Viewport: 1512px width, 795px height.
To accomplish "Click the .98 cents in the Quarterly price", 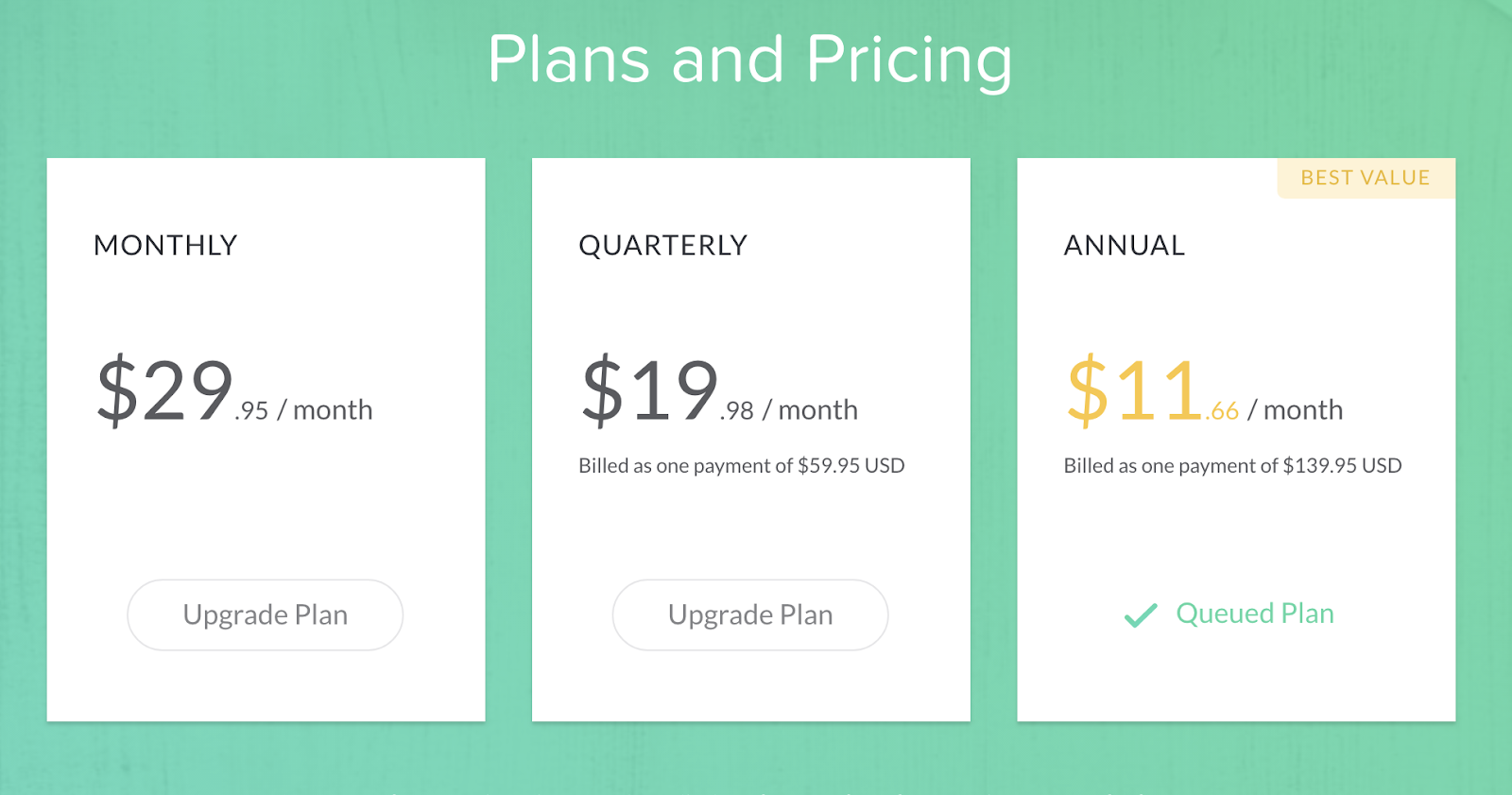I will pyautogui.click(x=737, y=411).
